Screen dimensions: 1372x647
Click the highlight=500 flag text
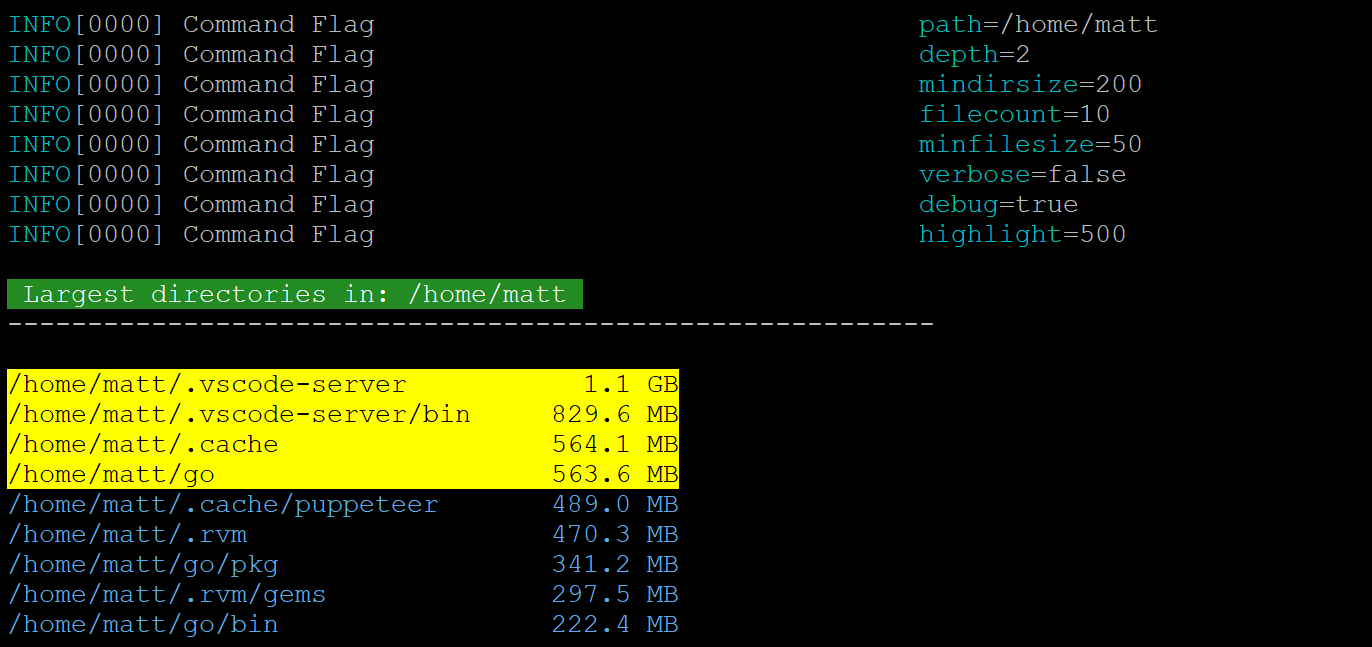tap(1022, 234)
